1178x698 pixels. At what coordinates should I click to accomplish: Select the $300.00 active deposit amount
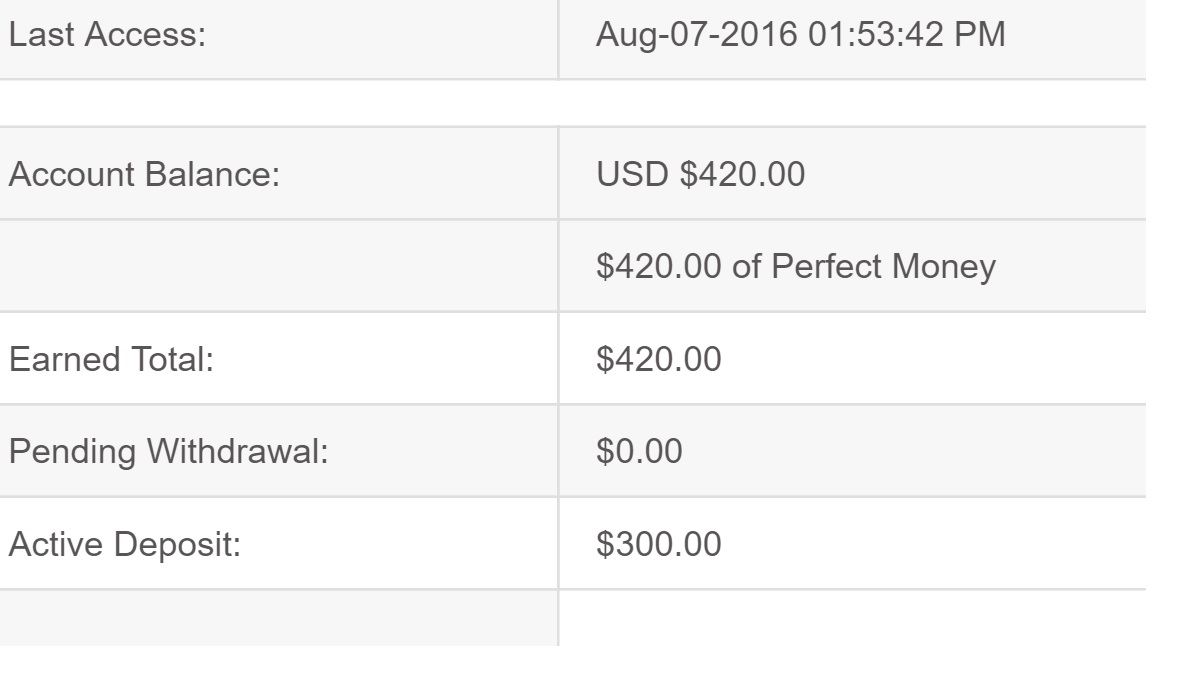[x=658, y=543]
